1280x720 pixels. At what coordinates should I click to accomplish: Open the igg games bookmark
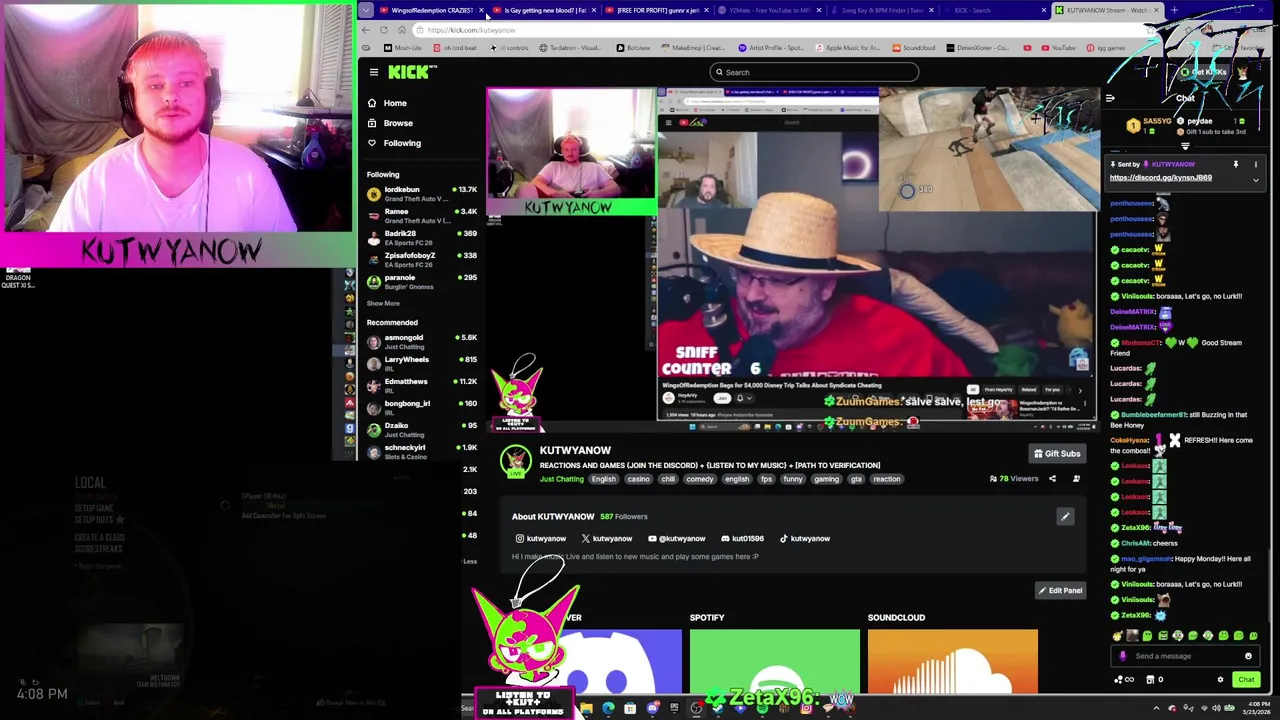point(1106,48)
